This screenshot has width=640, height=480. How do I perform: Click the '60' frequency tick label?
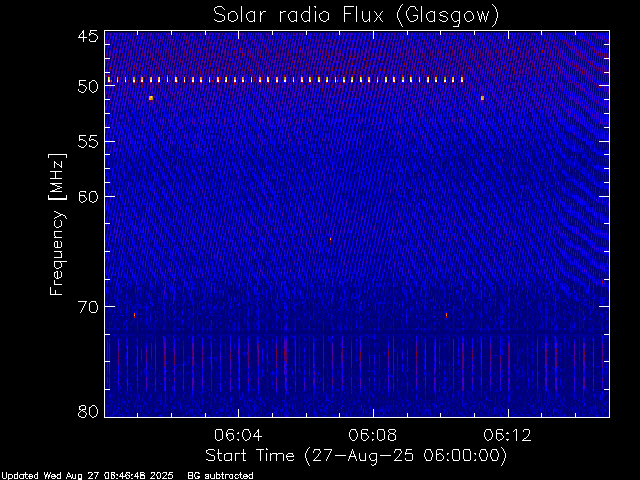88,196
